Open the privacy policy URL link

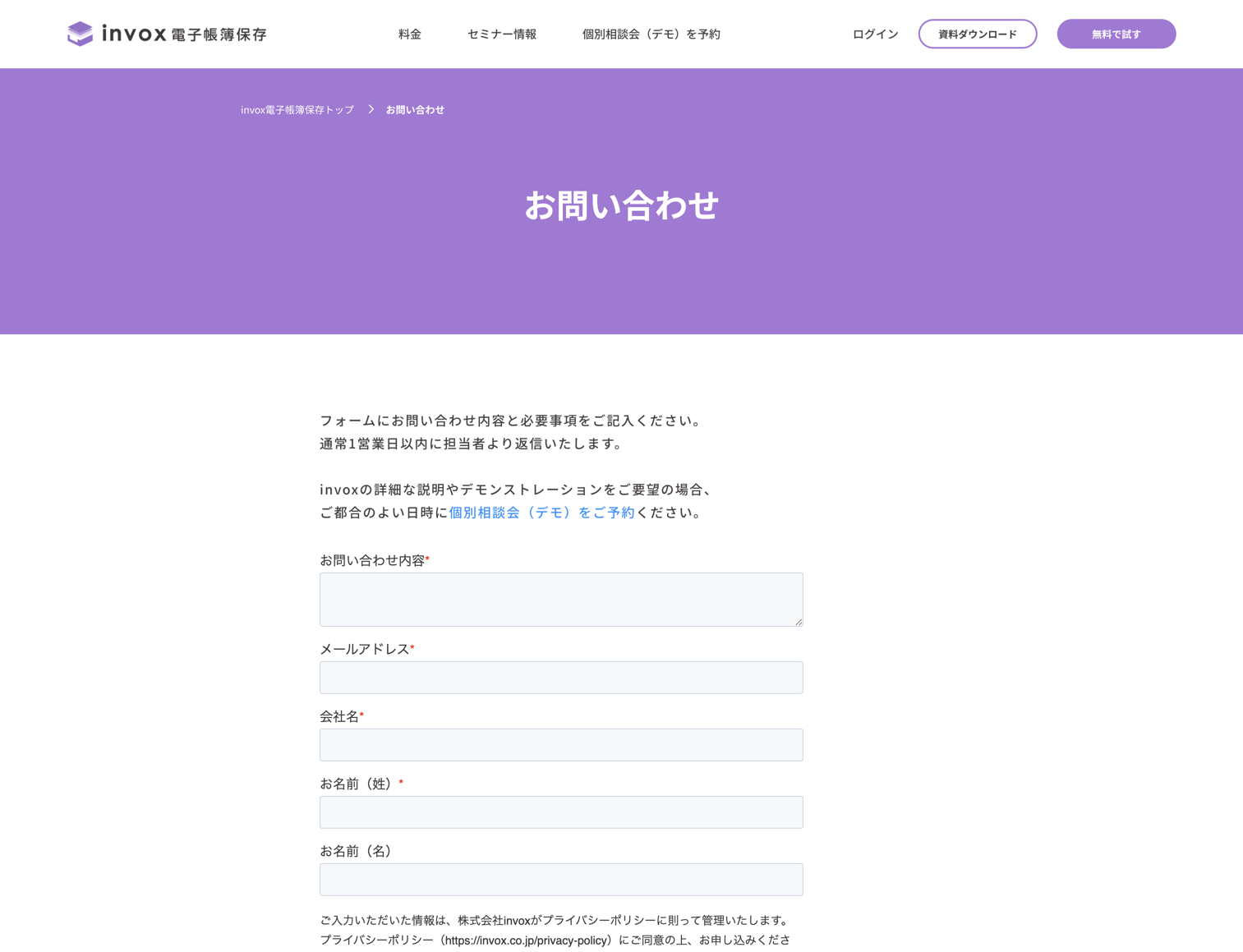[x=526, y=940]
